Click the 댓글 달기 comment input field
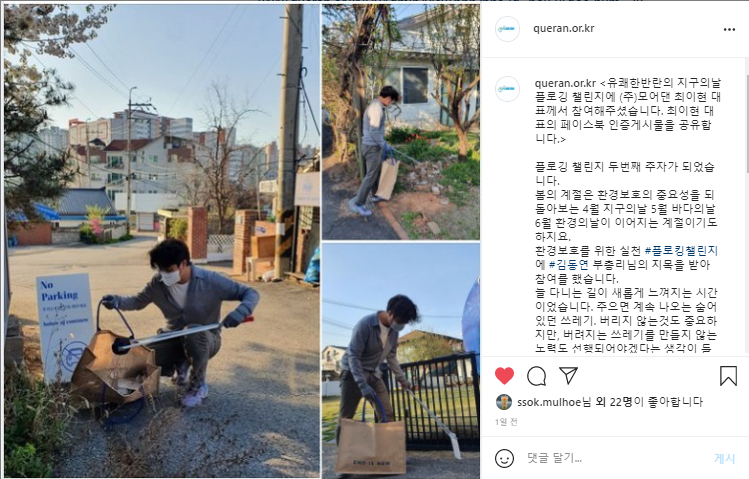This screenshot has height=479, width=749. [x=616, y=458]
